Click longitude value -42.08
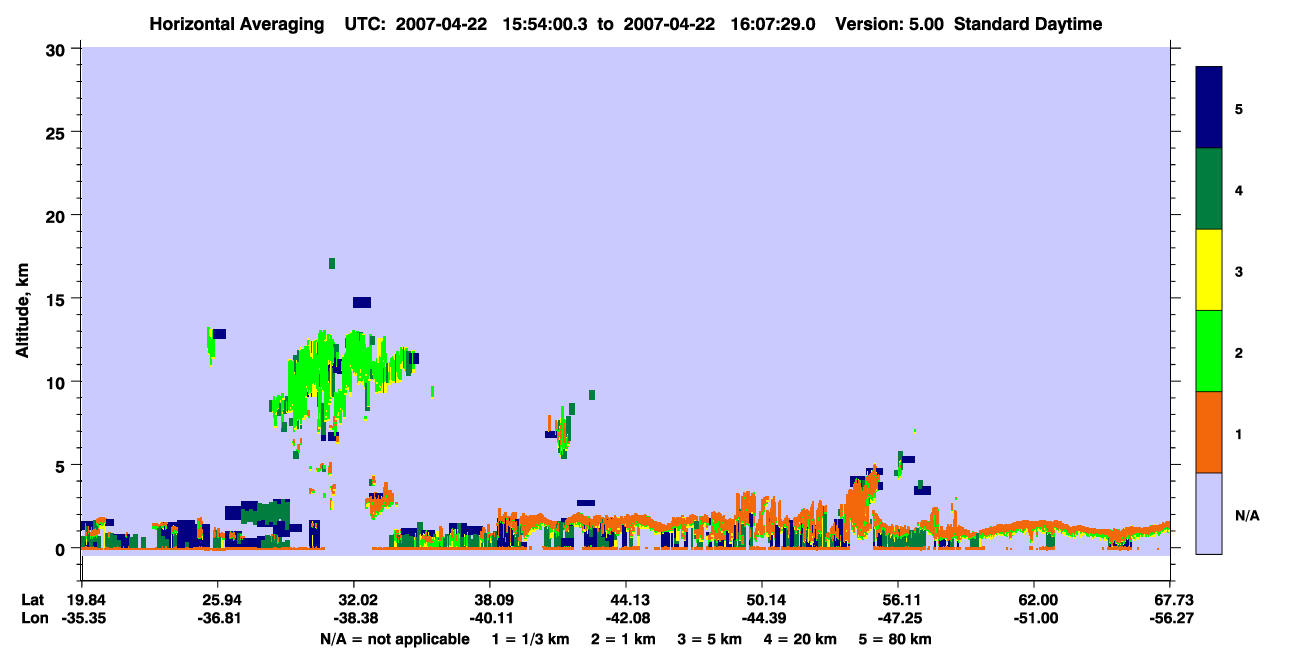The image size is (1300, 667). click(626, 619)
